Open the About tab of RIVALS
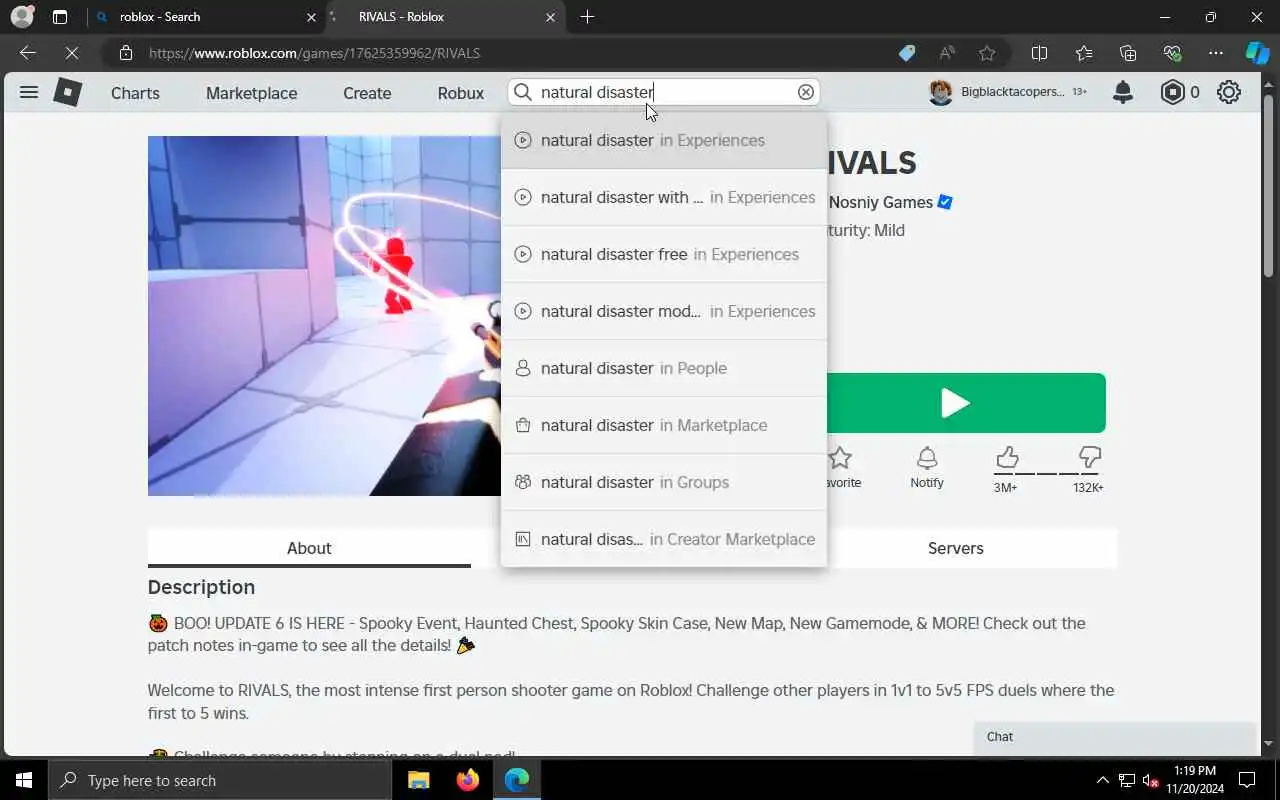Screen dimensions: 1280x800 (309, 548)
